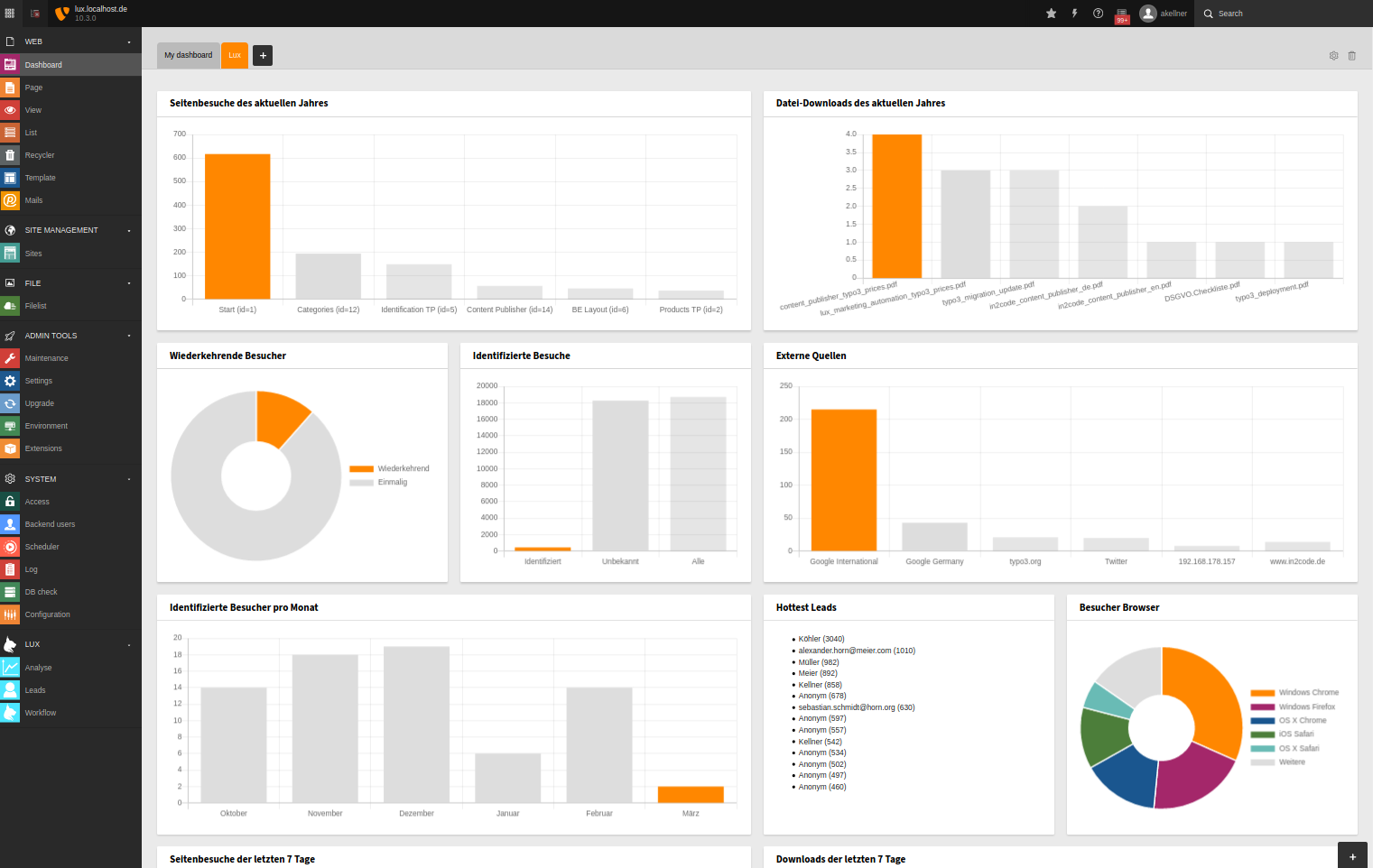Open the akellner user menu
This screenshot has height=868, width=1373.
(x=1164, y=14)
